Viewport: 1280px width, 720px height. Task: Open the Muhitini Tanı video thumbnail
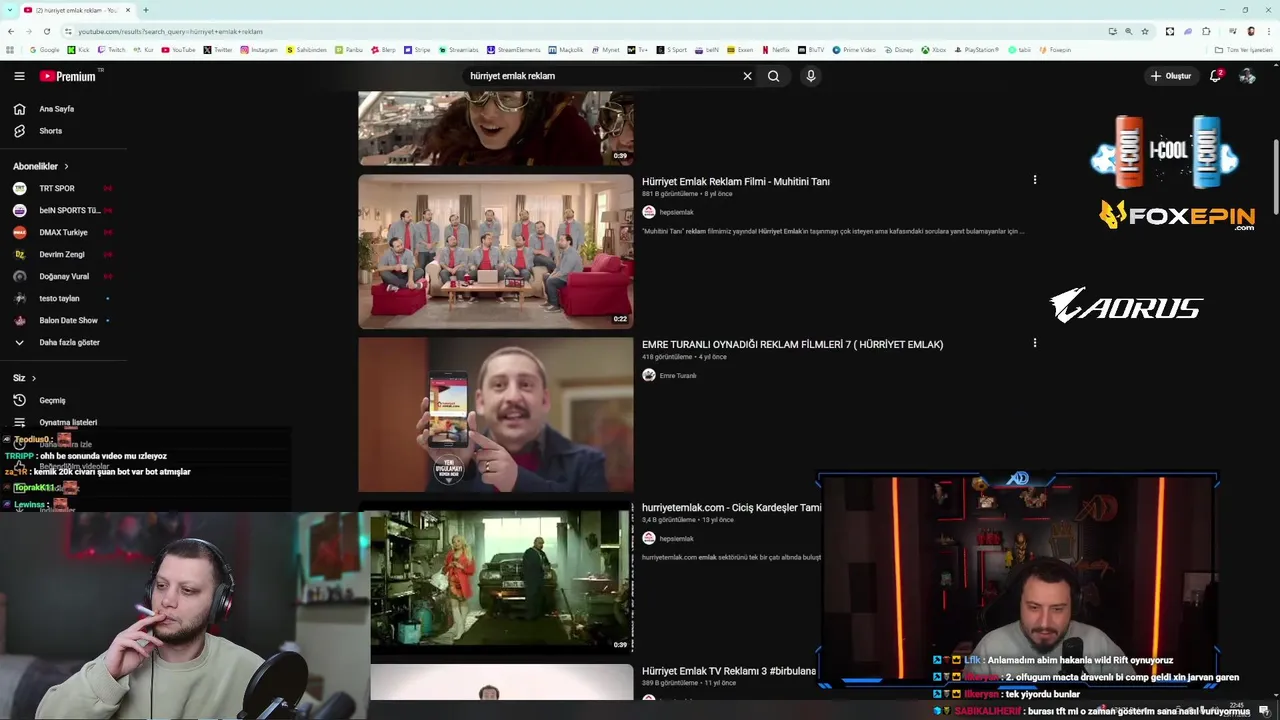[x=496, y=252]
